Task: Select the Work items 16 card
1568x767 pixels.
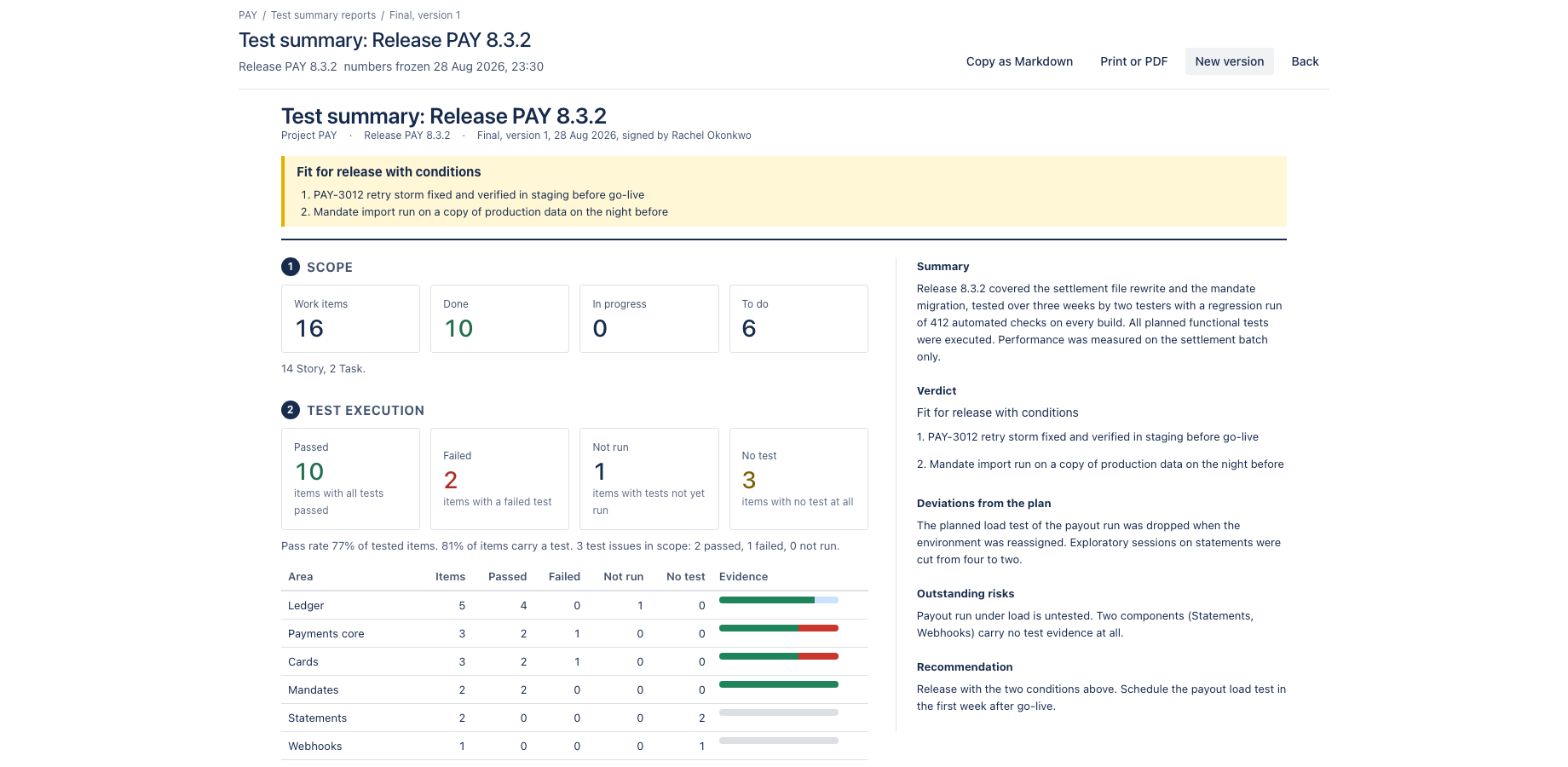Action: coord(350,319)
